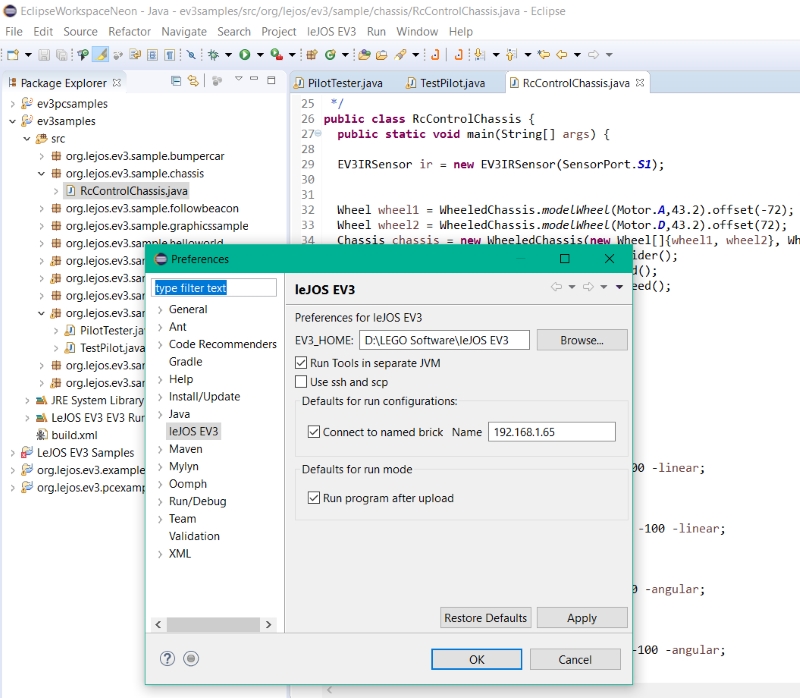Expand the Java preferences node
The image size is (800, 698).
click(x=160, y=414)
